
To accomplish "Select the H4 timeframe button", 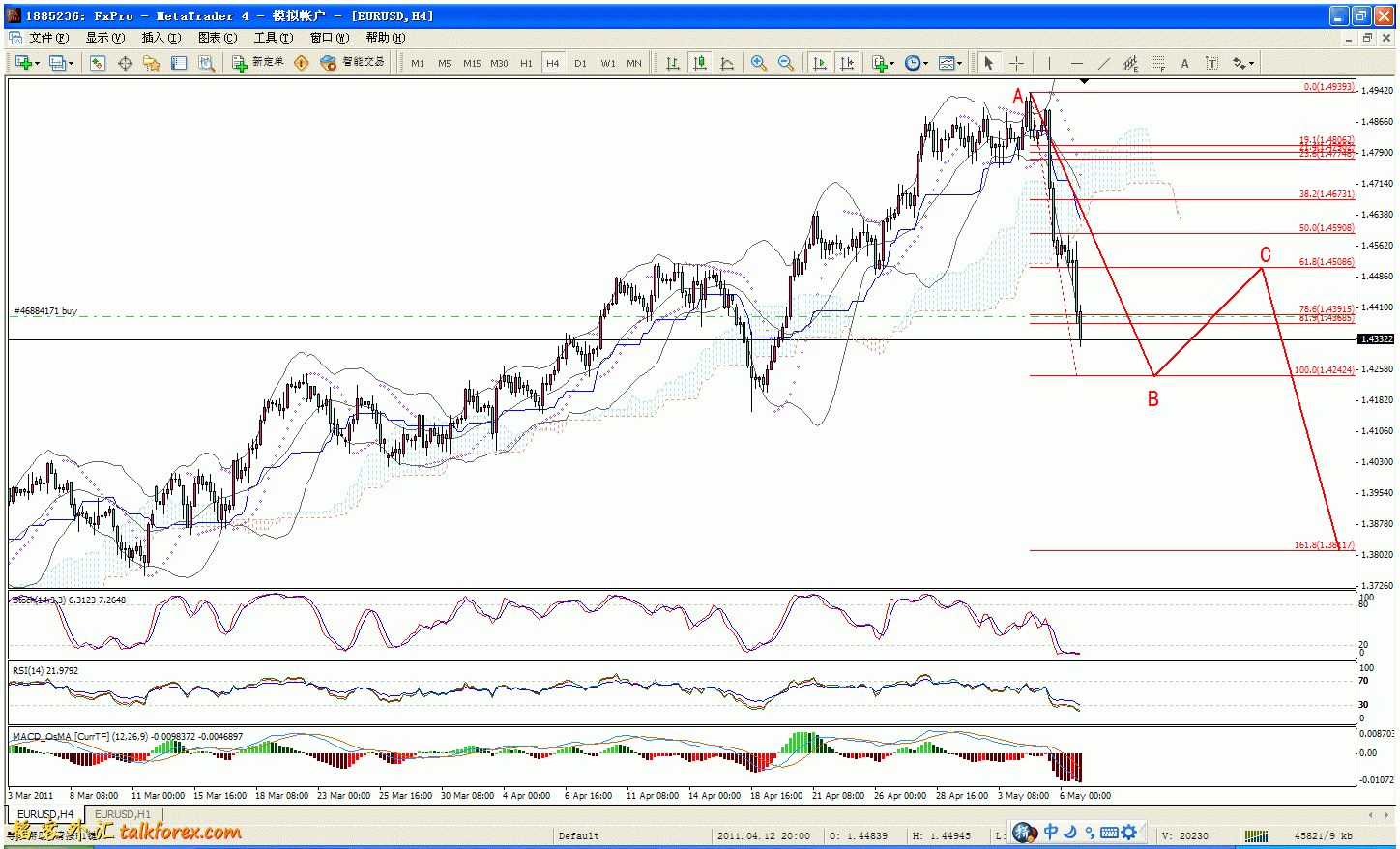I will click(553, 64).
